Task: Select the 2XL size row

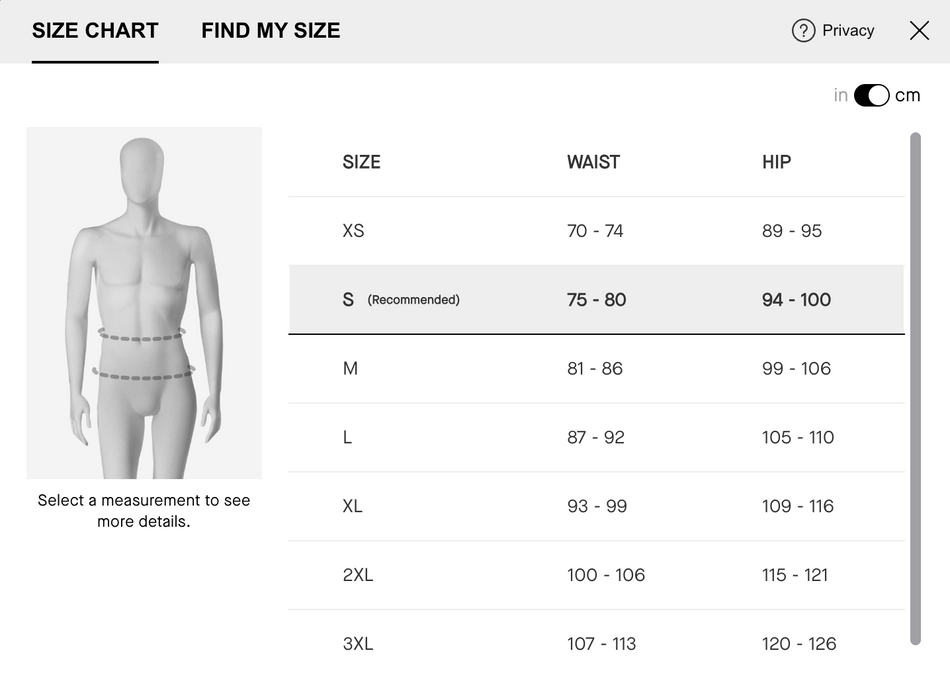Action: click(597, 575)
